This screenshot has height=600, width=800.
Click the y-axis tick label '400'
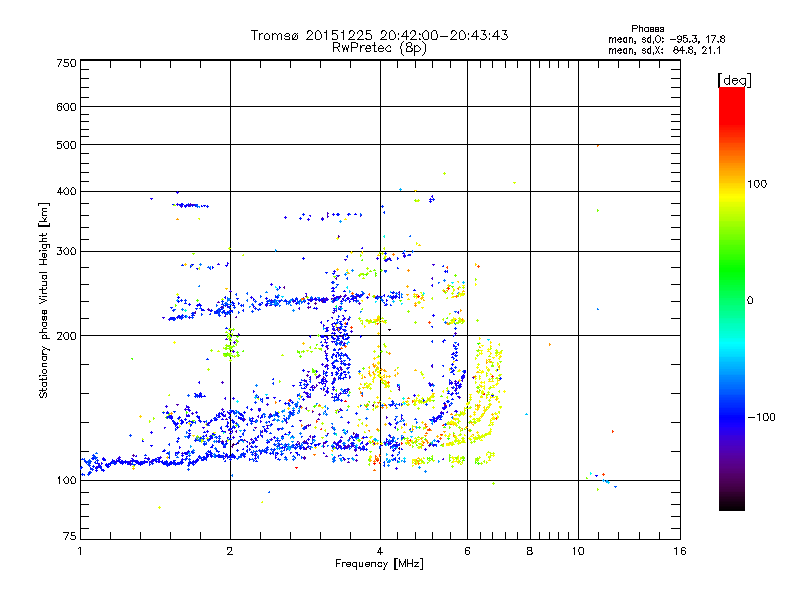[x=67, y=192]
